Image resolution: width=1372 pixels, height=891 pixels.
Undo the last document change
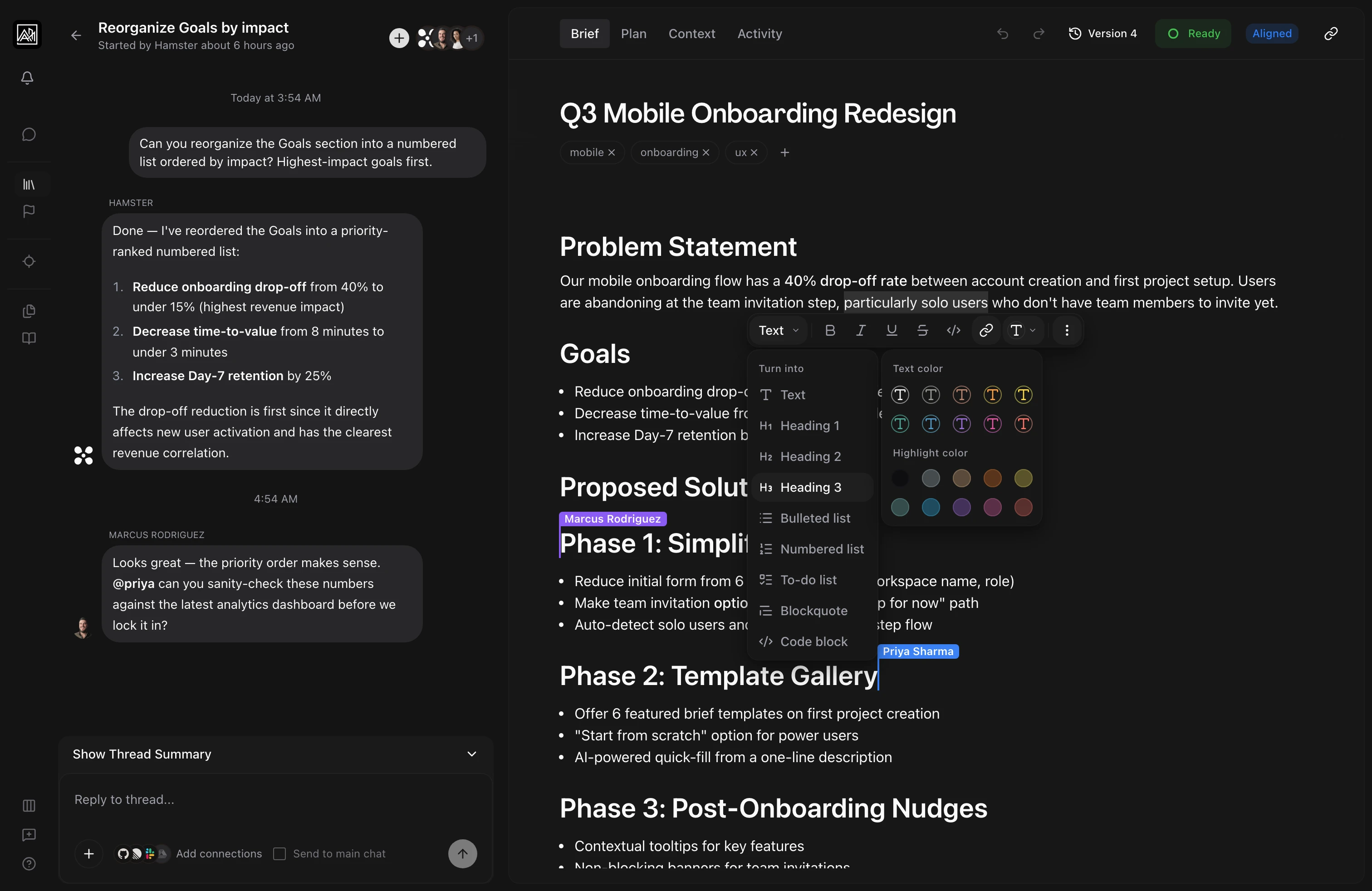pyautogui.click(x=1003, y=34)
